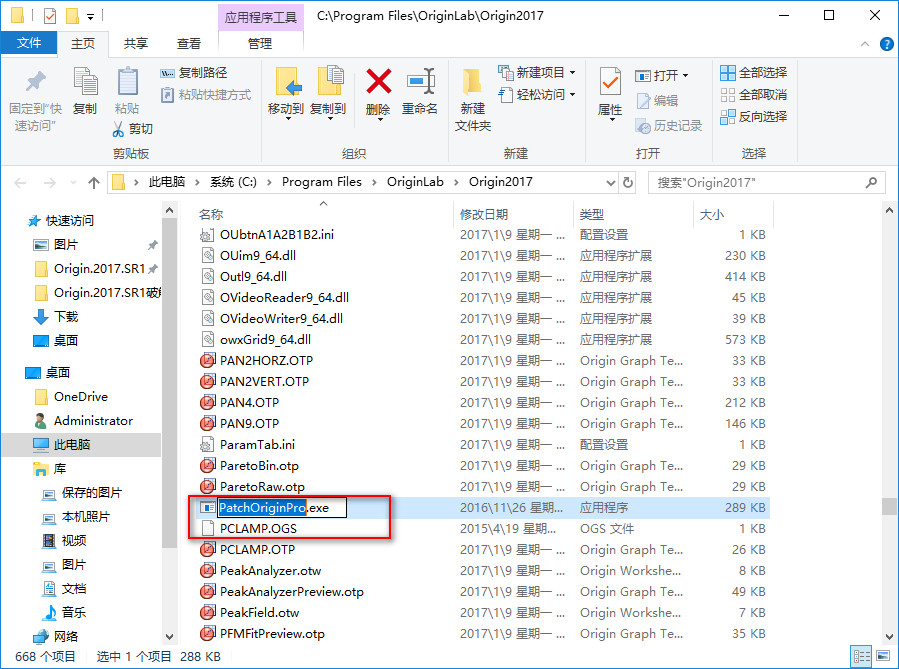Image resolution: width=899 pixels, height=669 pixels.
Task: Open the File (文件) menu tab
Action: (29, 43)
